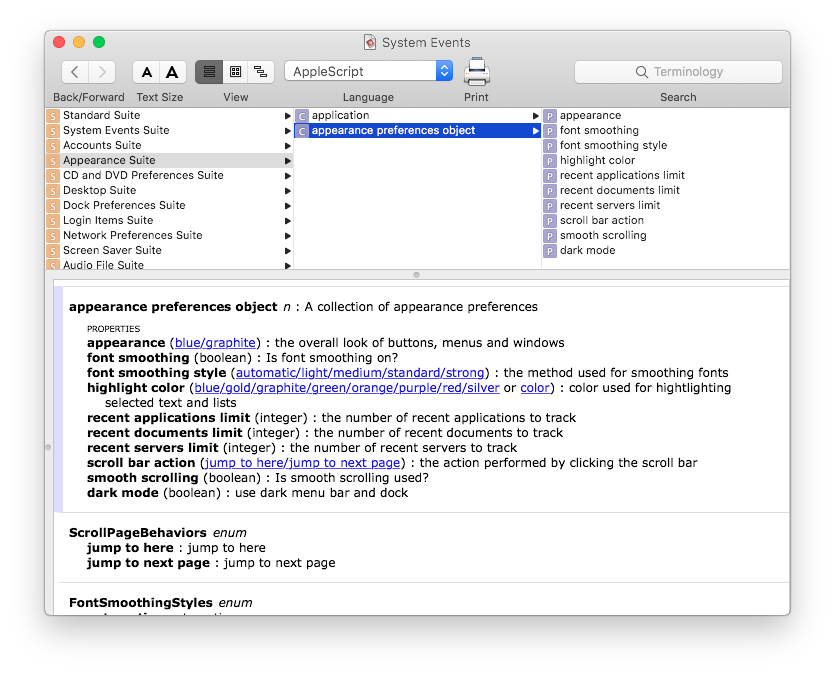Select the highlight color property row

point(666,160)
